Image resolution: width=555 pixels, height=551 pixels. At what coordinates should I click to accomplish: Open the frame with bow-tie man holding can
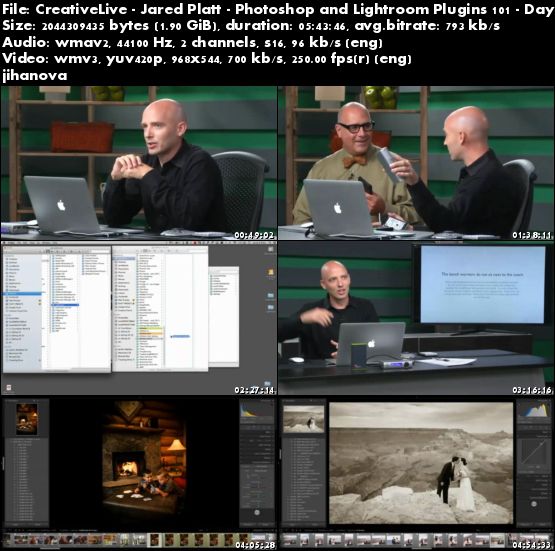pos(416,163)
